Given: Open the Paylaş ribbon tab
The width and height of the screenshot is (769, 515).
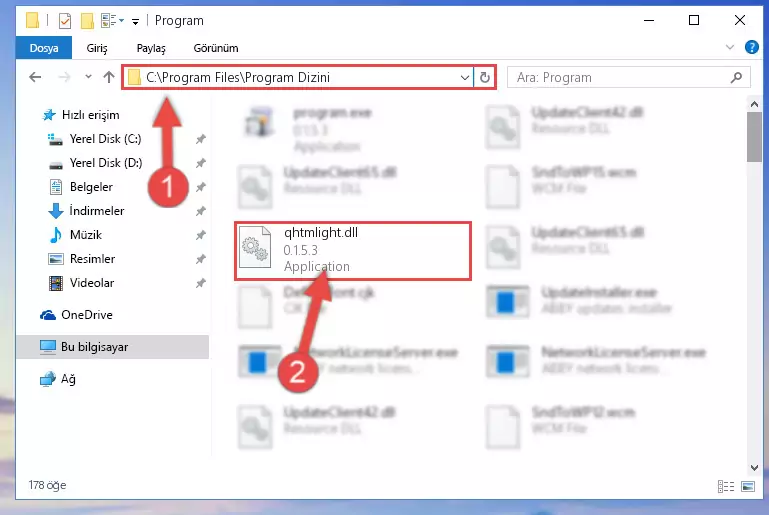Looking at the screenshot, I should click(x=151, y=48).
